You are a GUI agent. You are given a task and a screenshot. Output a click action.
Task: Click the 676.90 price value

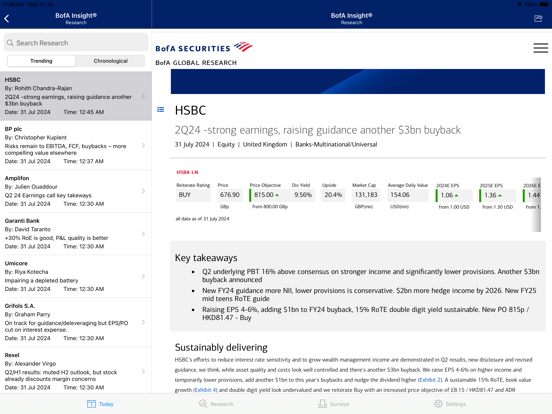tap(230, 195)
